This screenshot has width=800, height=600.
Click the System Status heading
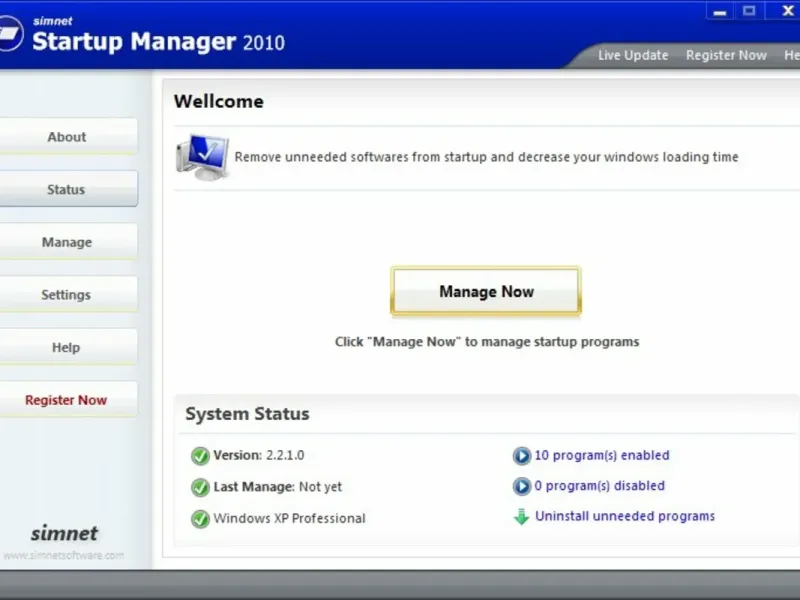coord(247,414)
